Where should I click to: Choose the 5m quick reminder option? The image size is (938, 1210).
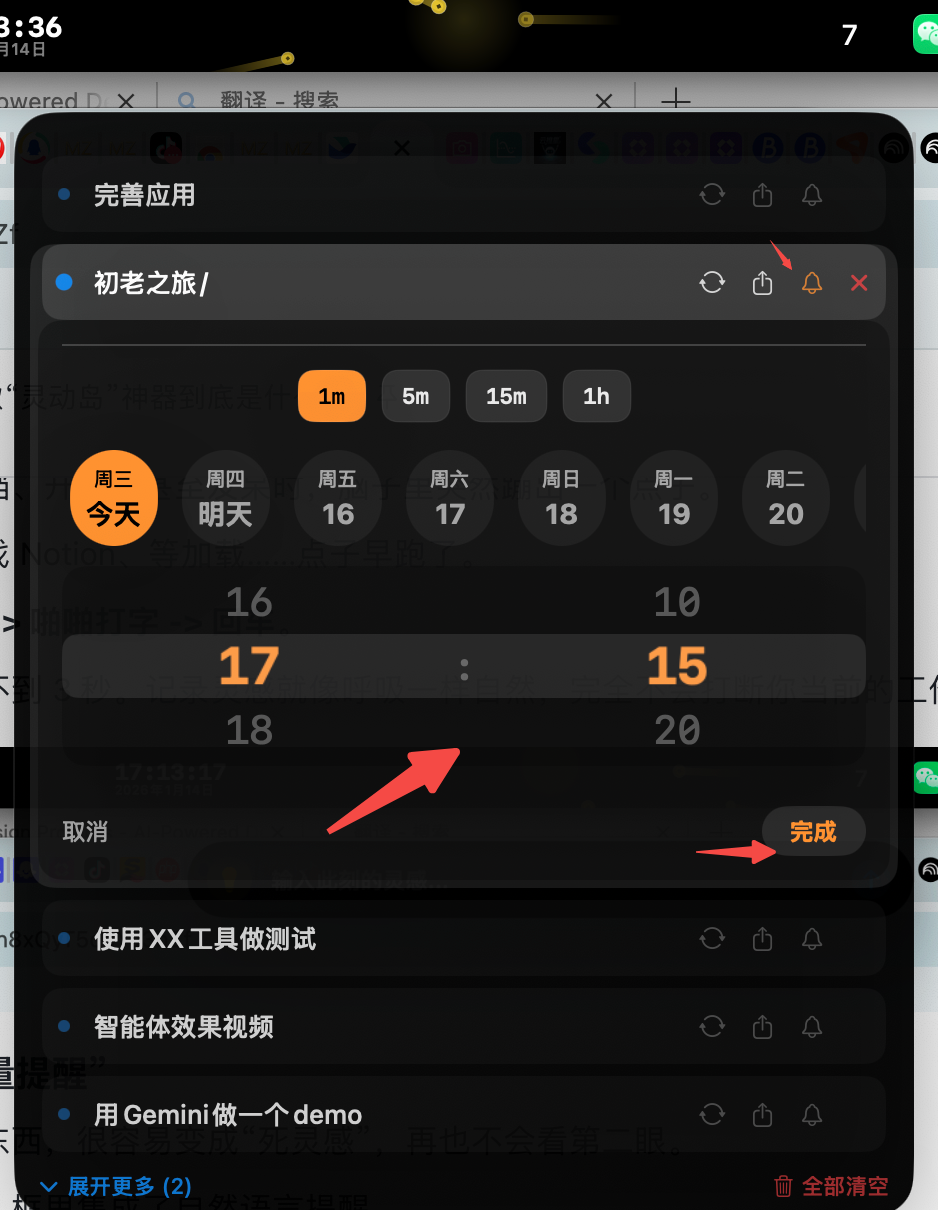click(x=416, y=396)
